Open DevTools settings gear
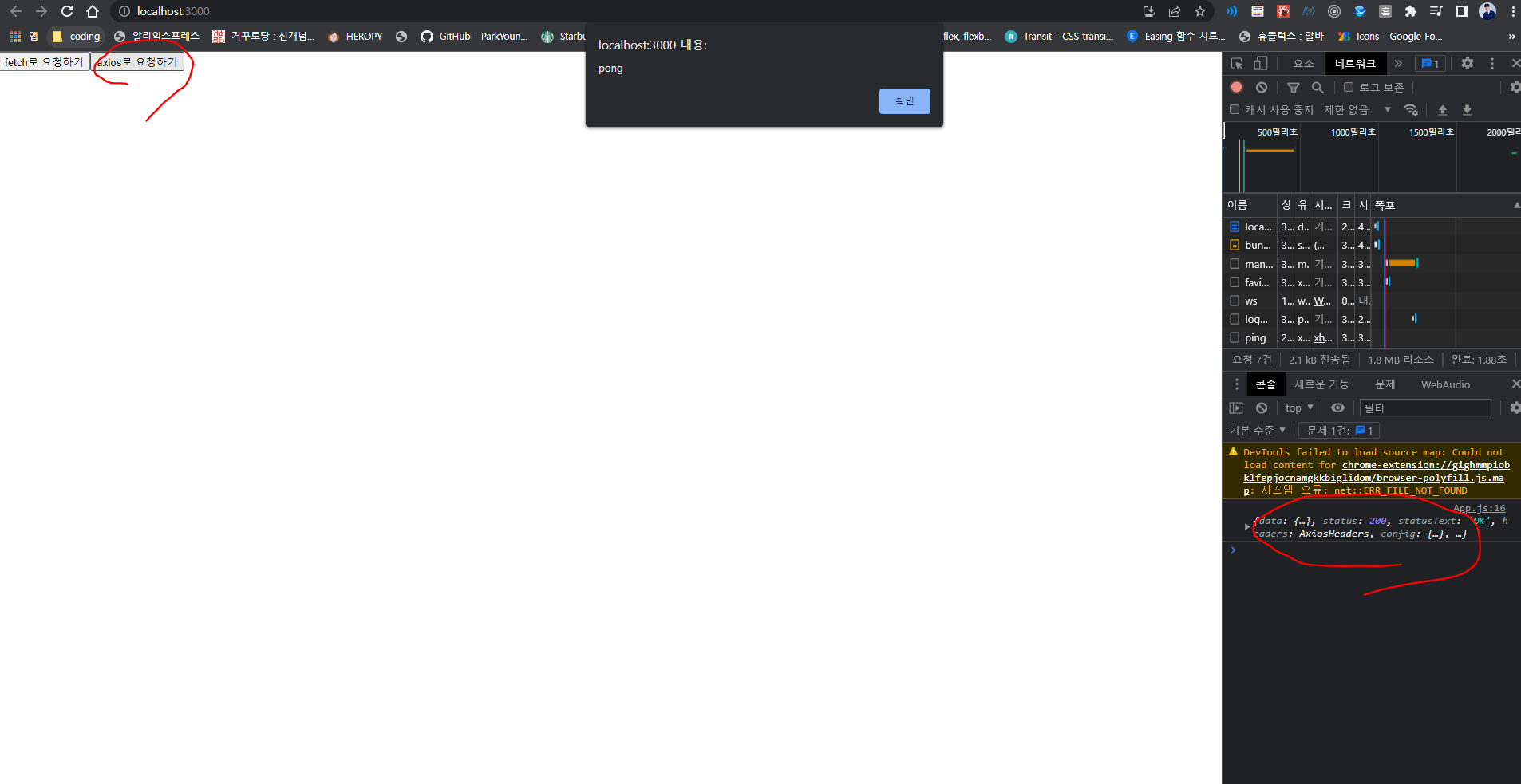This screenshot has width=1521, height=784. click(x=1468, y=63)
